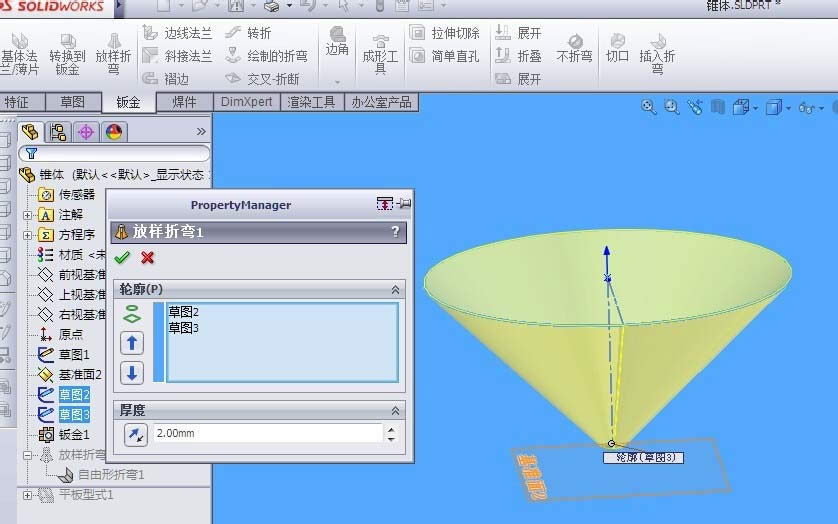Click the Simple Hole (简单直孔) tool
This screenshot has width=838, height=524.
[x=445, y=56]
